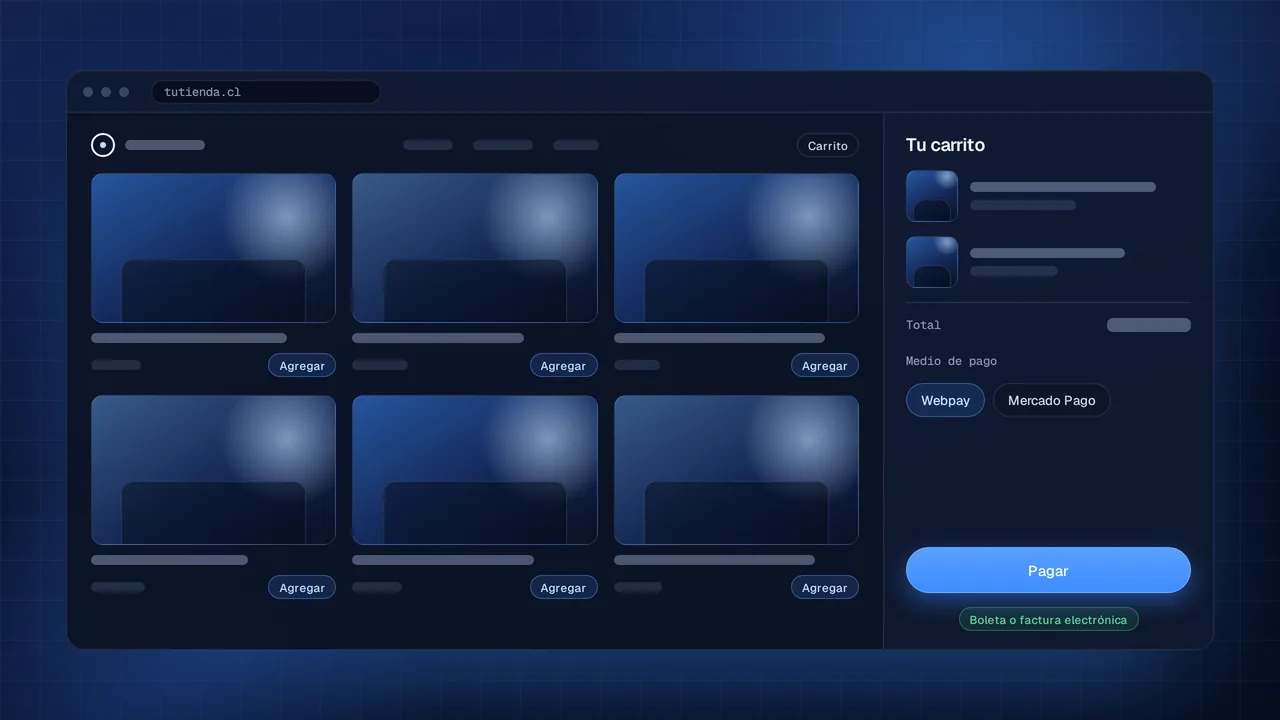Click the tutienda.cl address bar
The height and width of the screenshot is (720, 1280).
click(x=266, y=92)
